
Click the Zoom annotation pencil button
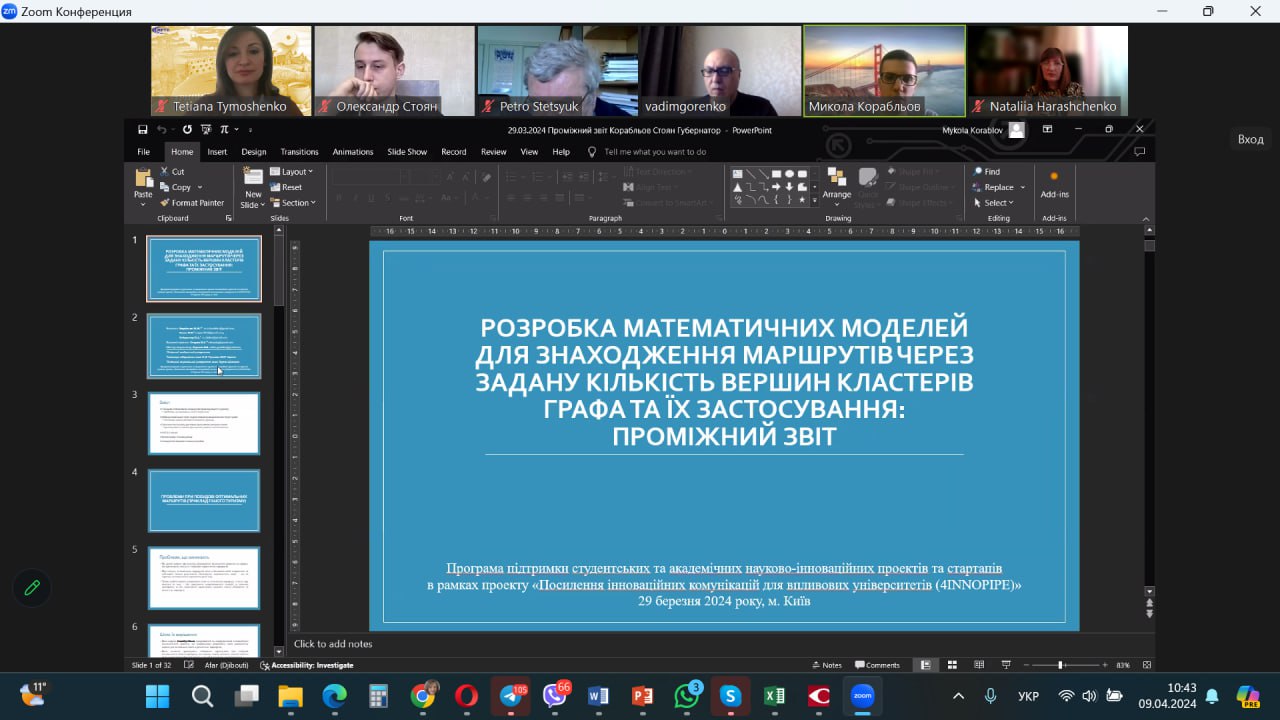coord(32,588)
